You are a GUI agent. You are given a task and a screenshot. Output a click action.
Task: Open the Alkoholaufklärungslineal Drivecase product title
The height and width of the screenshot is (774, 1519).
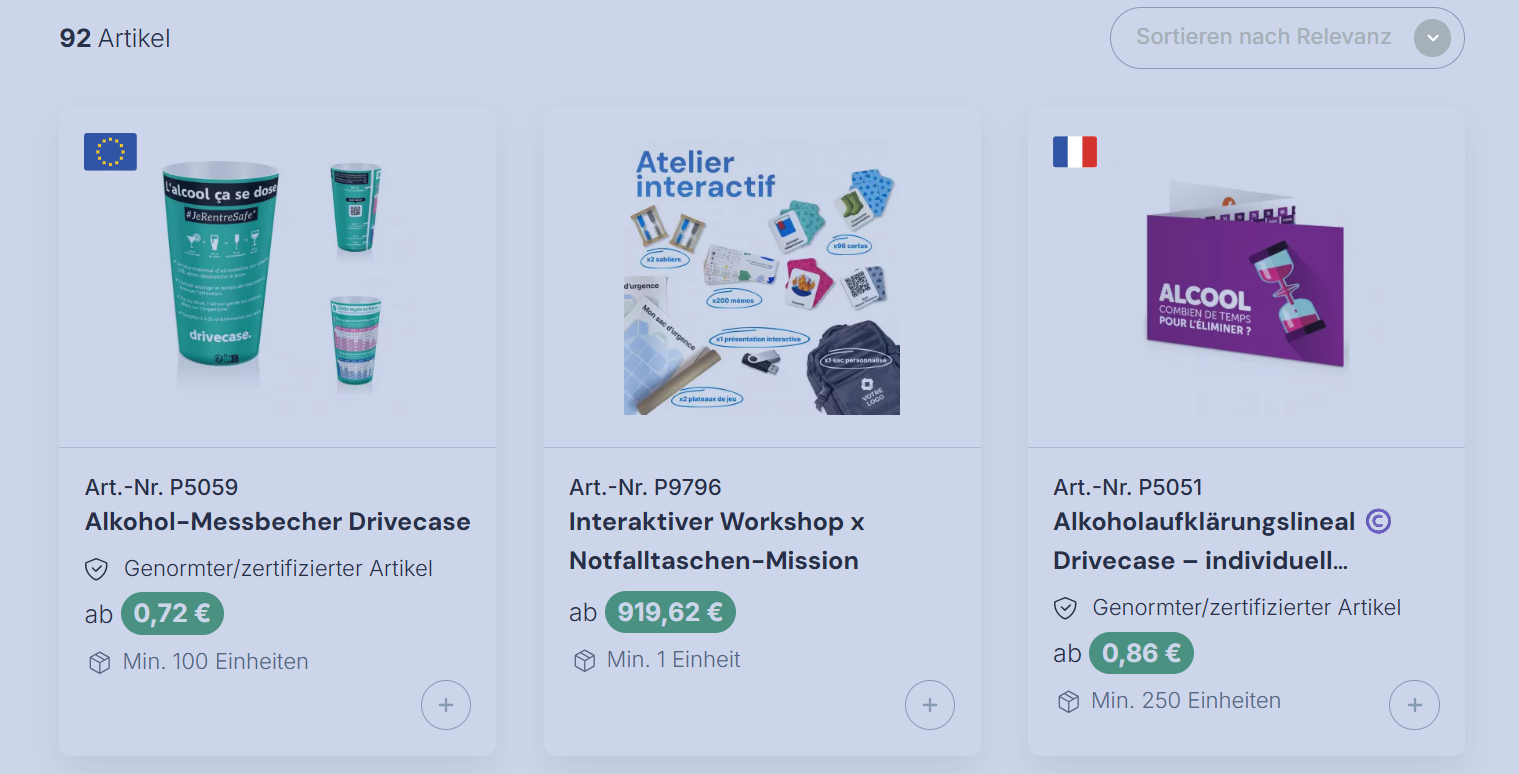coord(1203,541)
